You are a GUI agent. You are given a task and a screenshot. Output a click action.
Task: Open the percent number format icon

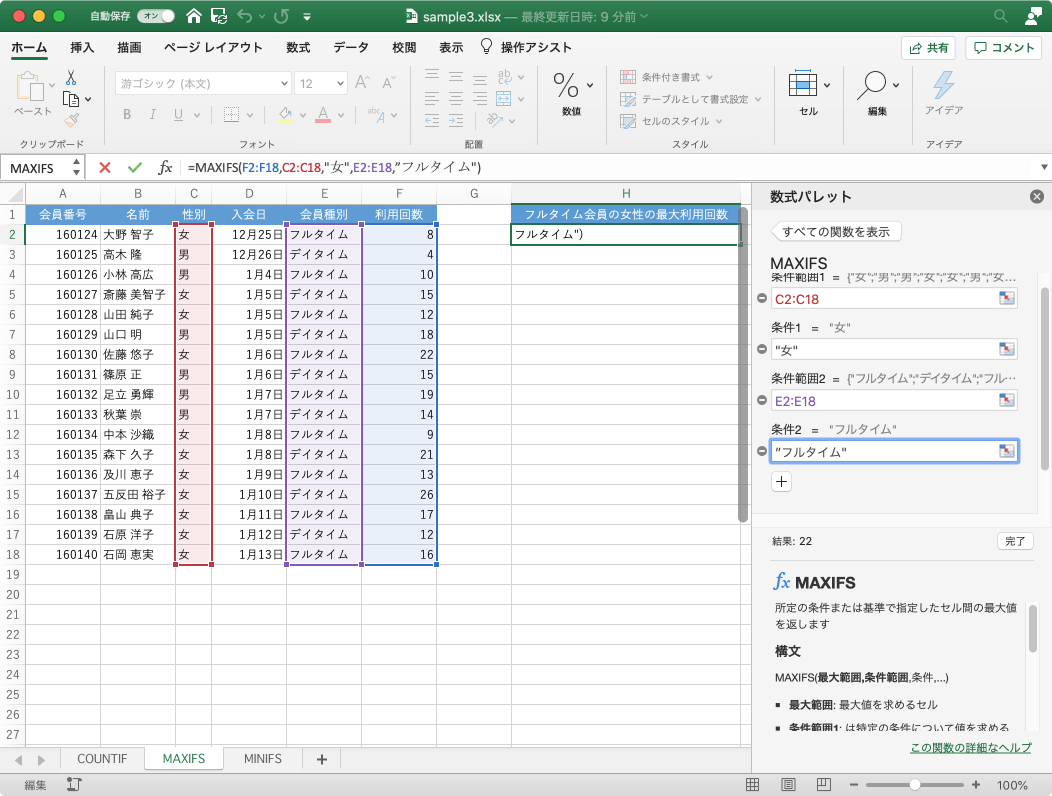(x=566, y=86)
